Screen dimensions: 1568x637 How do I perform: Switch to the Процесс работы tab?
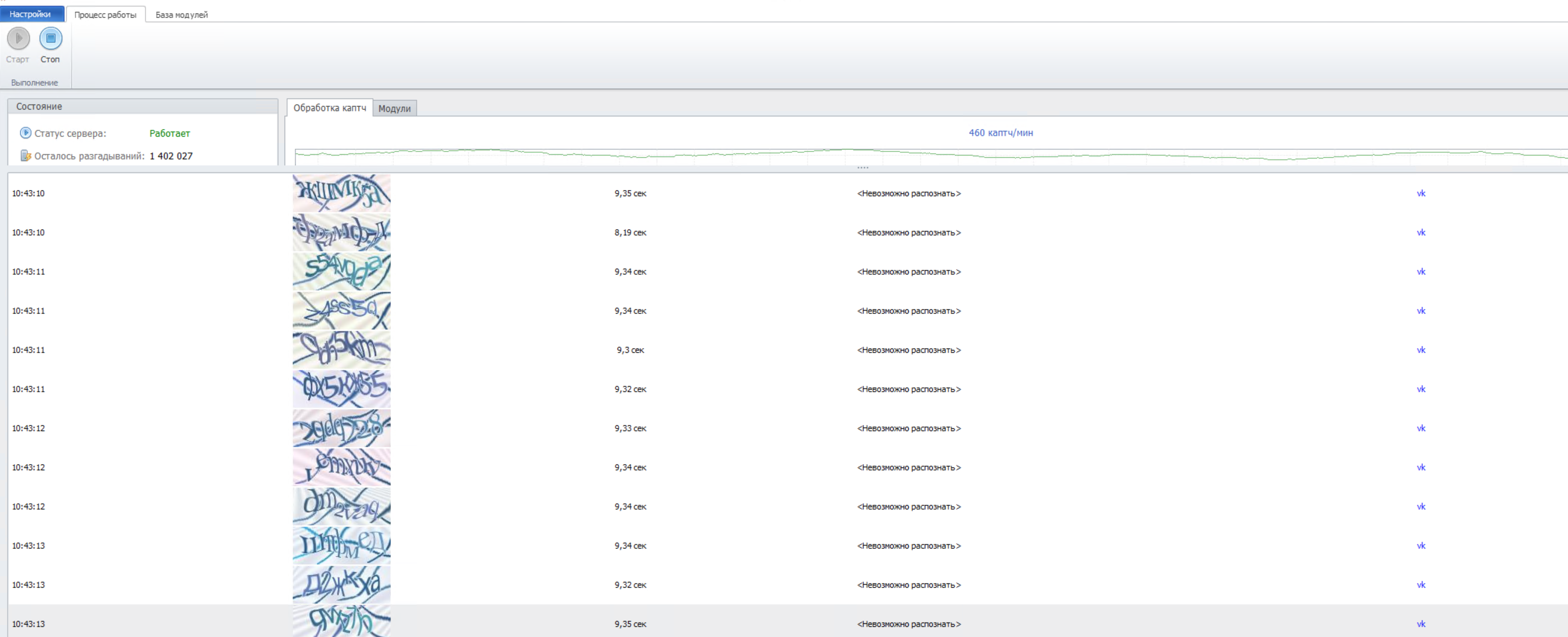click(105, 15)
